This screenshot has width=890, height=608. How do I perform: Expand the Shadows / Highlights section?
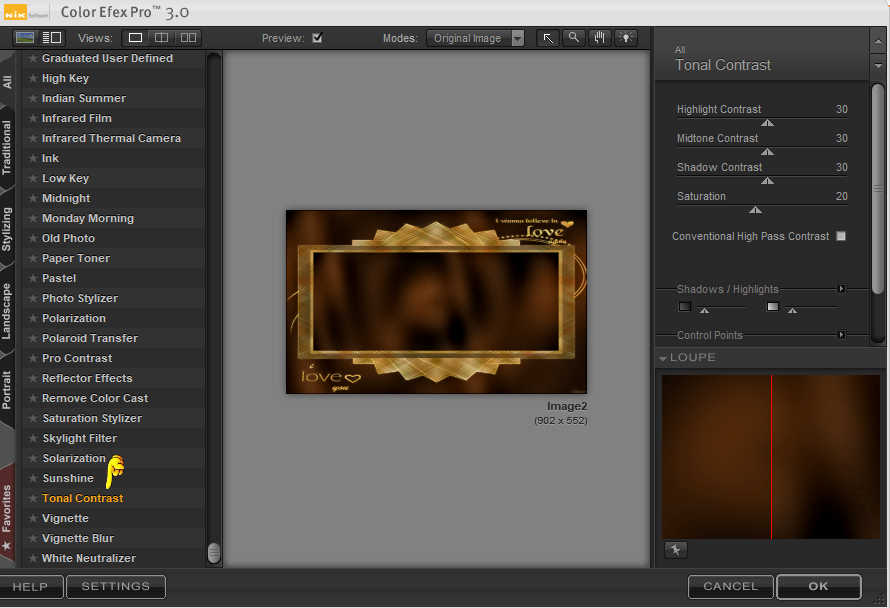point(842,289)
